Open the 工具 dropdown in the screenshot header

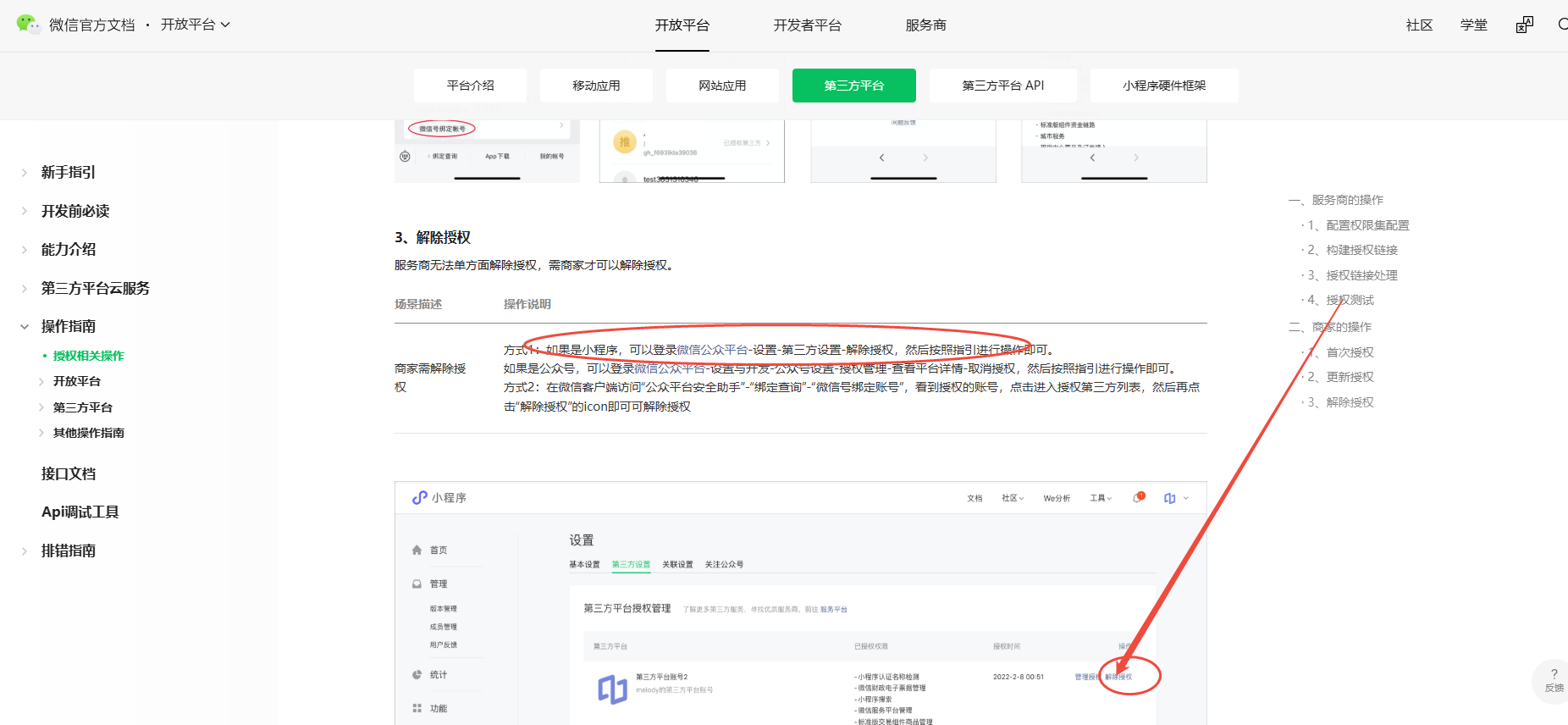1101,498
